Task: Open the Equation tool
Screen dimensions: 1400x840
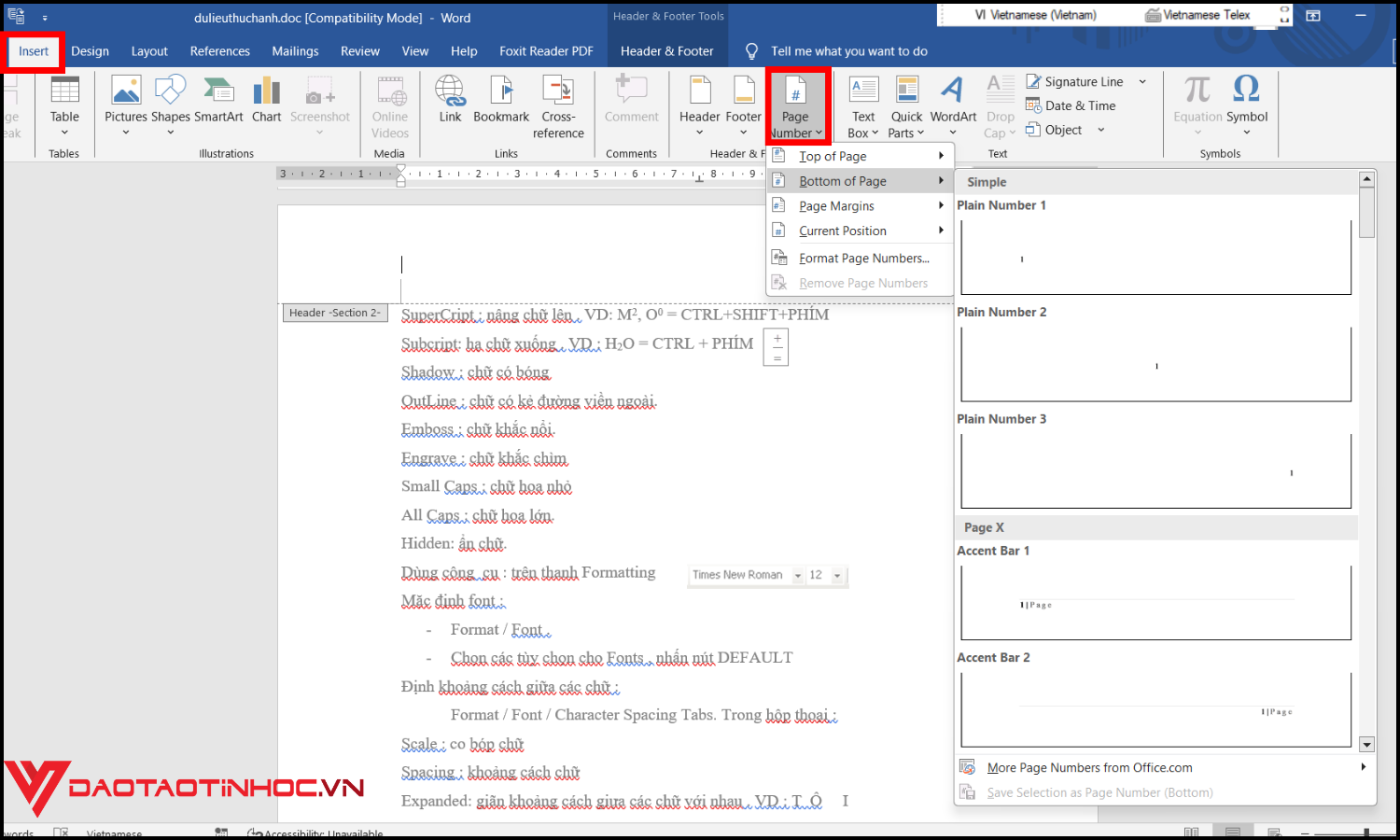Action: tap(1197, 105)
